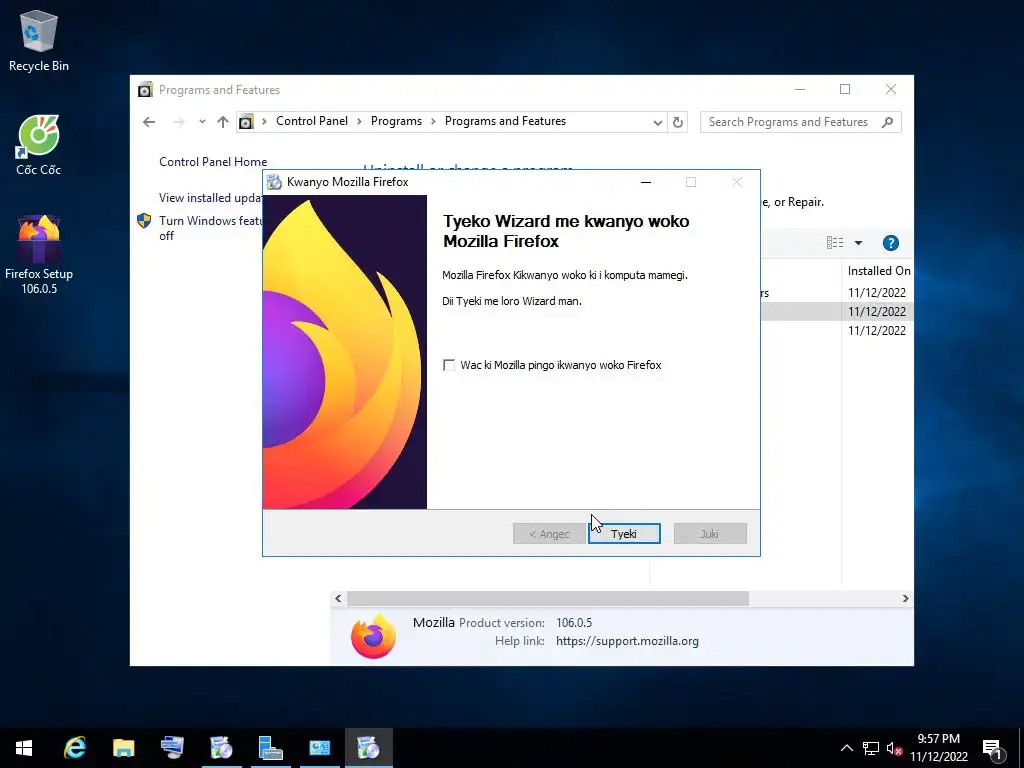Click the Programs and Features breadcrumb
1024x768 pixels.
(505, 121)
